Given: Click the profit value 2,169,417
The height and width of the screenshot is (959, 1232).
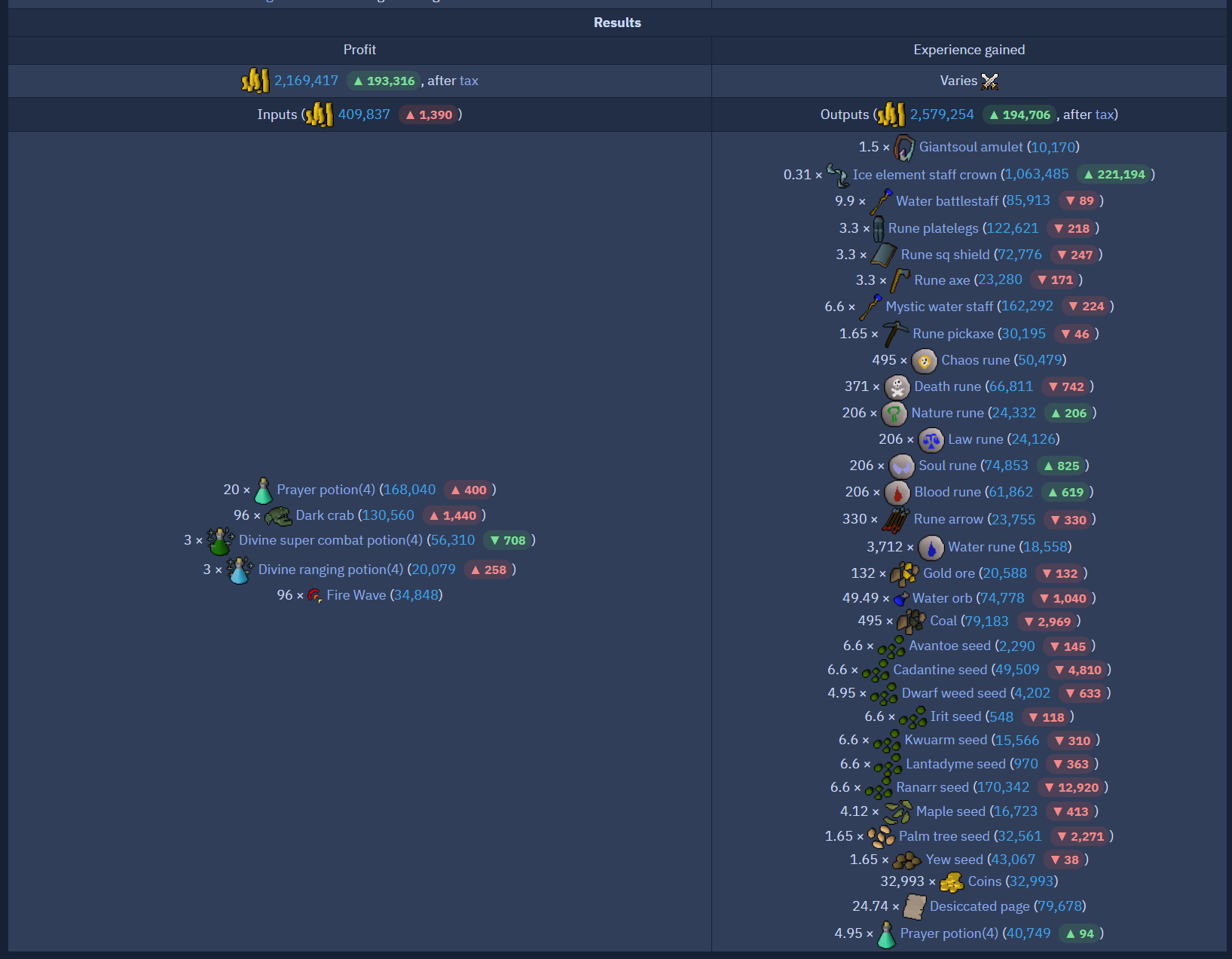Looking at the screenshot, I should (306, 81).
